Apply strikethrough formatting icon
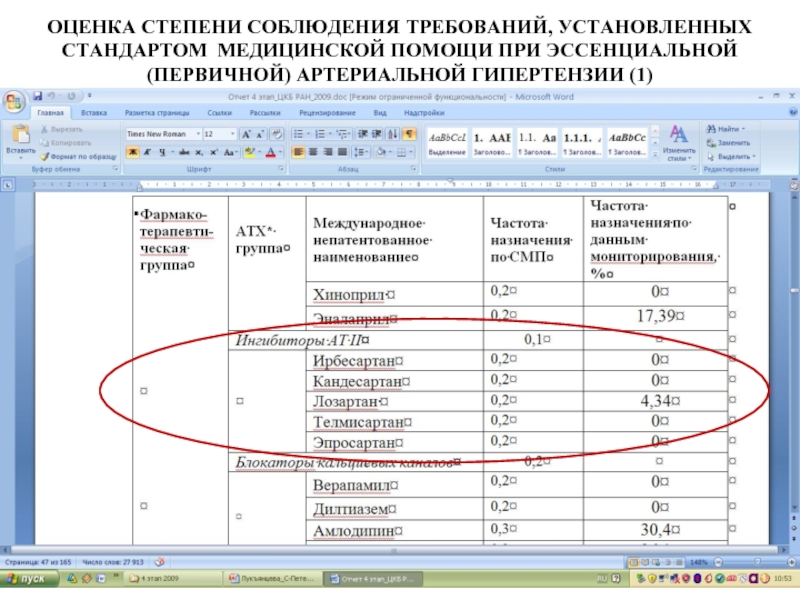 point(185,152)
